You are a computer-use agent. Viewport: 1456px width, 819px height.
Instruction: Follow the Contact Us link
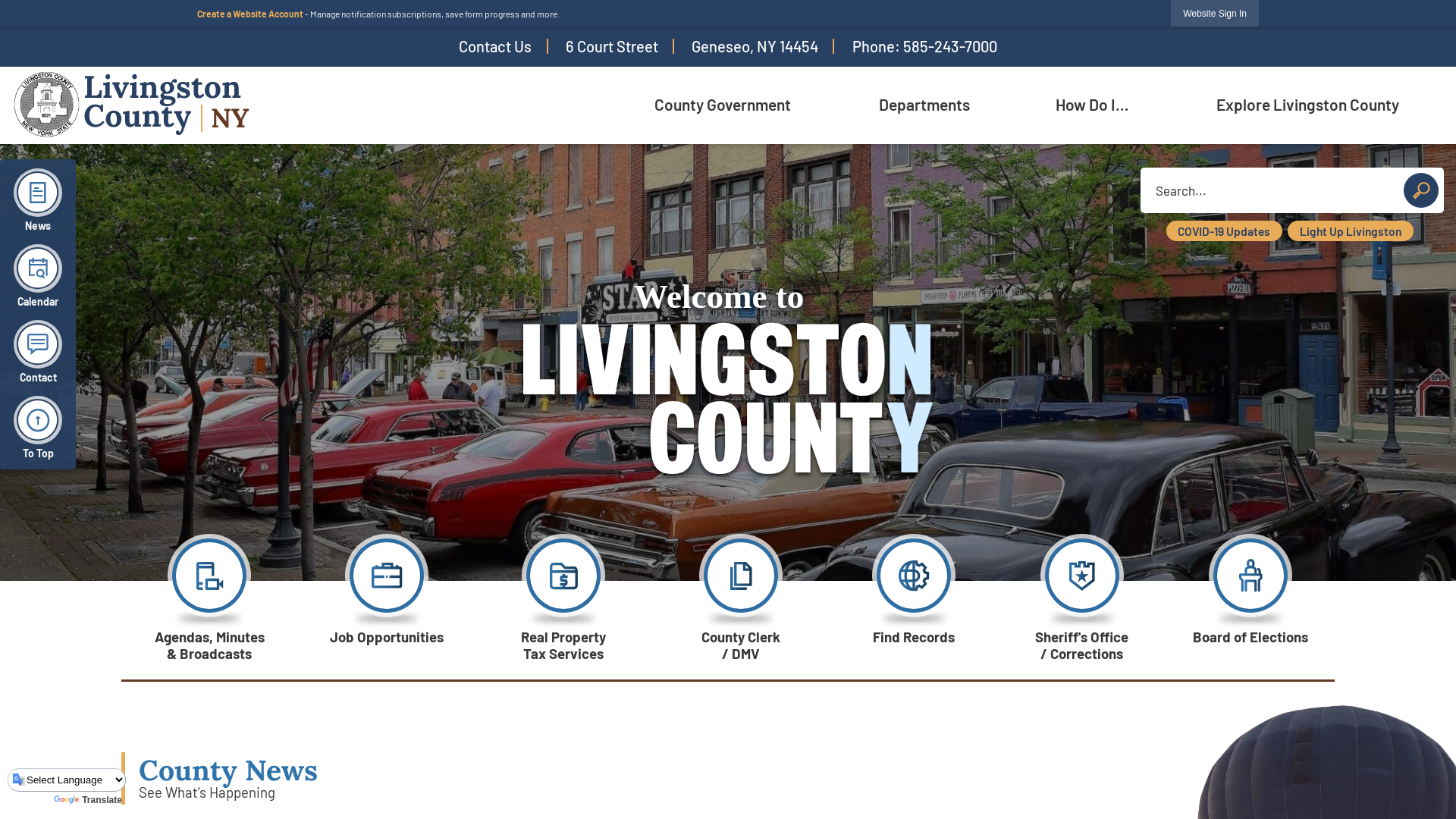click(495, 46)
